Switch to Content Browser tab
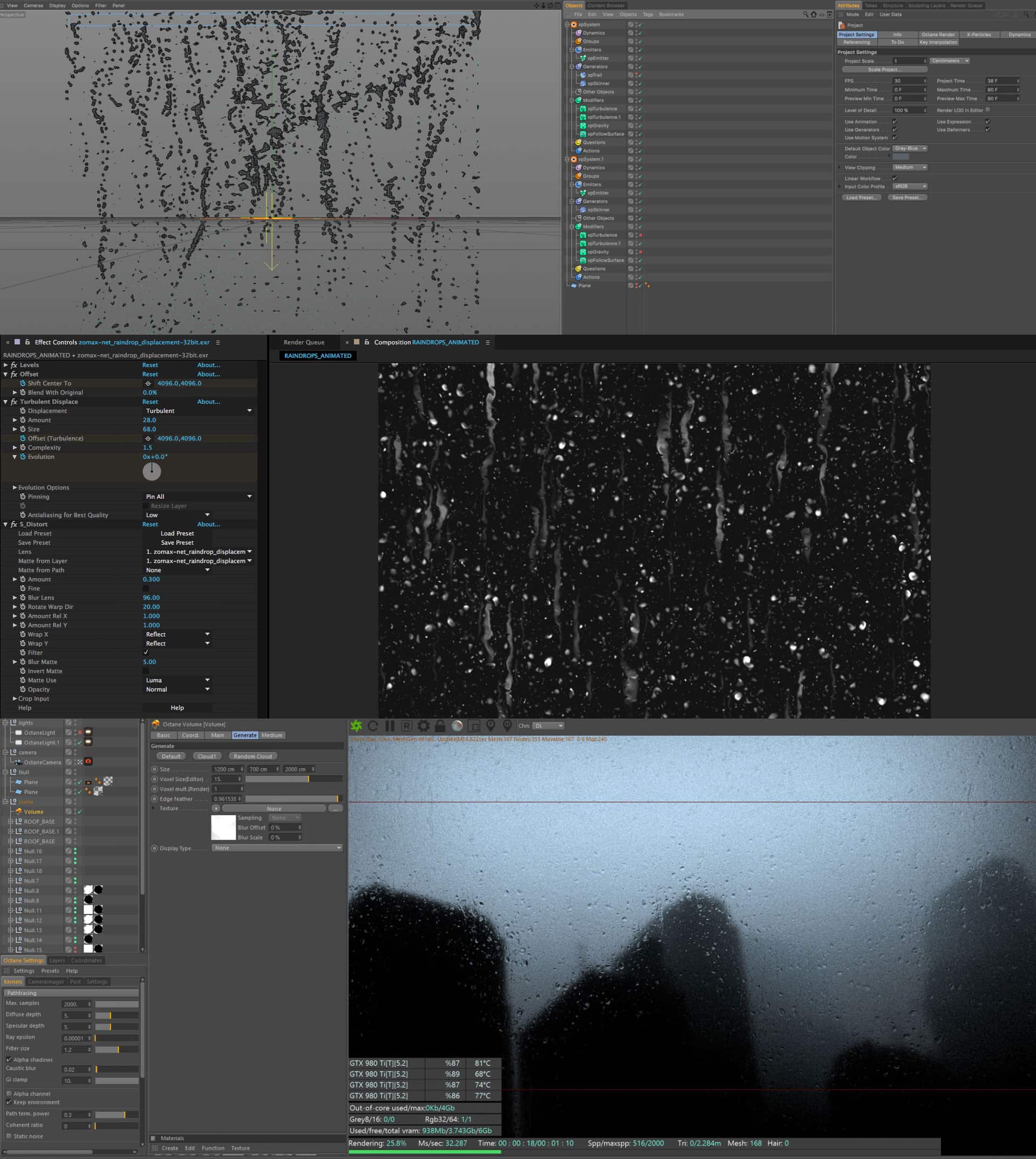This screenshot has height=1159, width=1036. (x=605, y=5)
